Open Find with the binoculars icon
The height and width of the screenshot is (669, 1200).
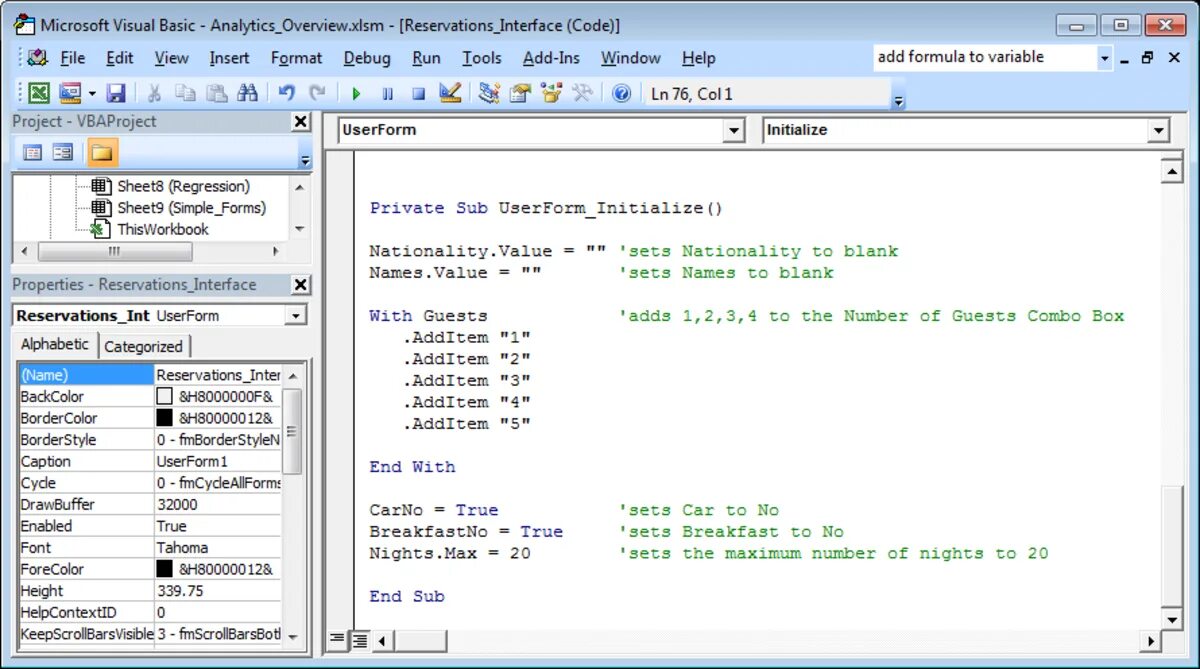point(247,94)
